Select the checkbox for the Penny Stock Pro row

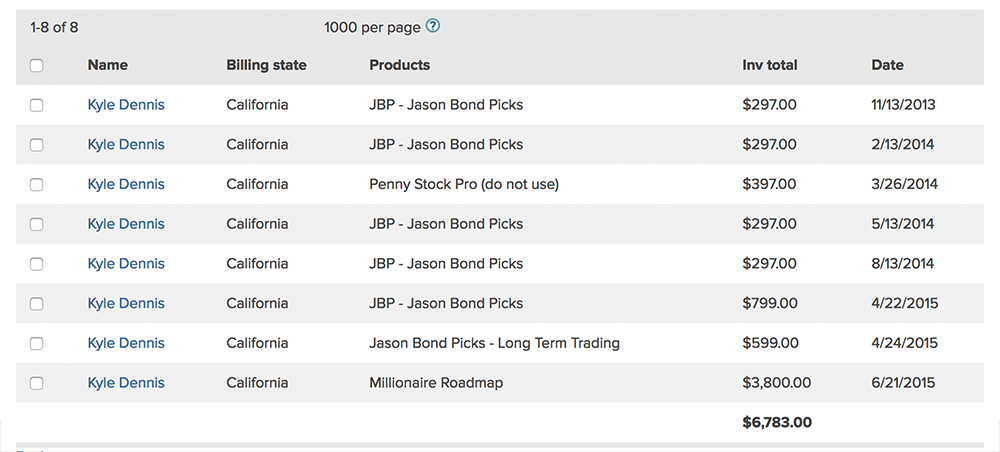pos(37,185)
